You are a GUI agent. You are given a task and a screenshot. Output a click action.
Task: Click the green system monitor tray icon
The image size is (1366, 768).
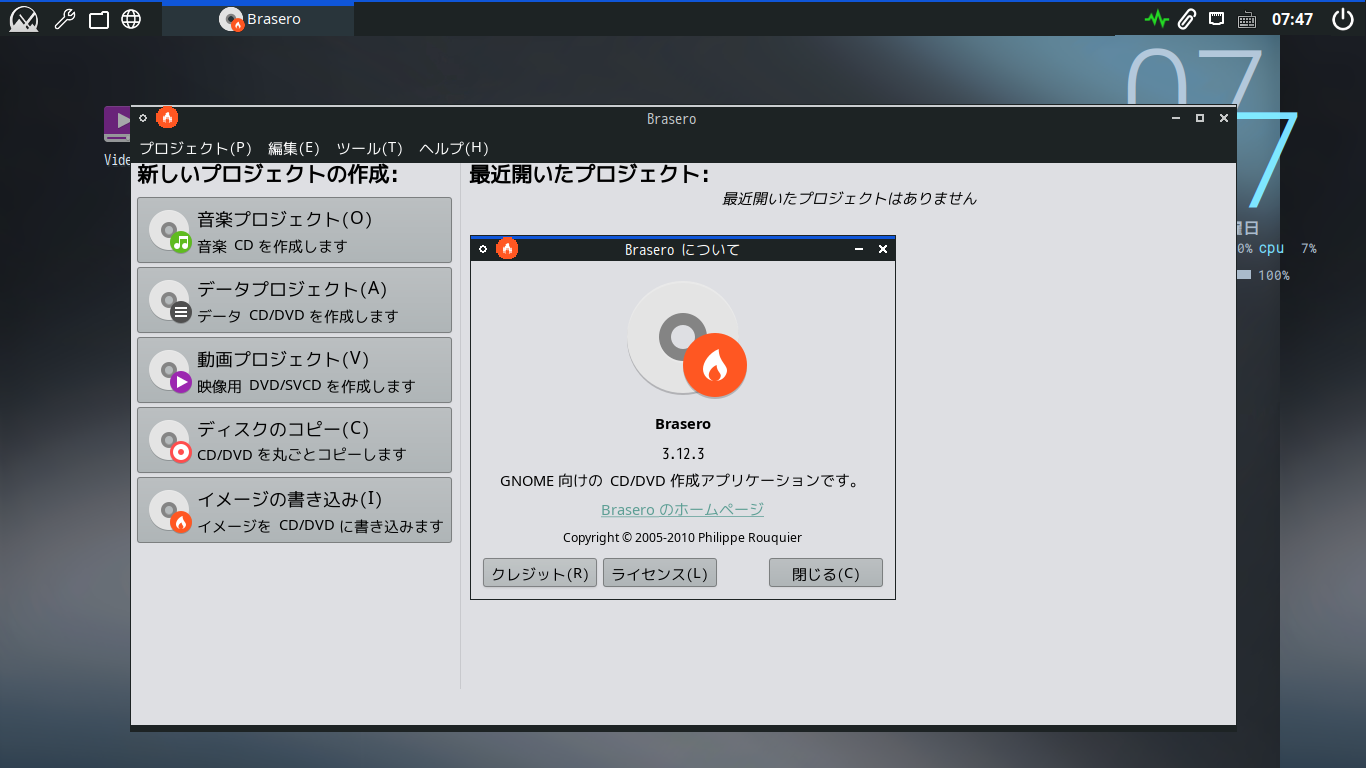[x=1157, y=19]
